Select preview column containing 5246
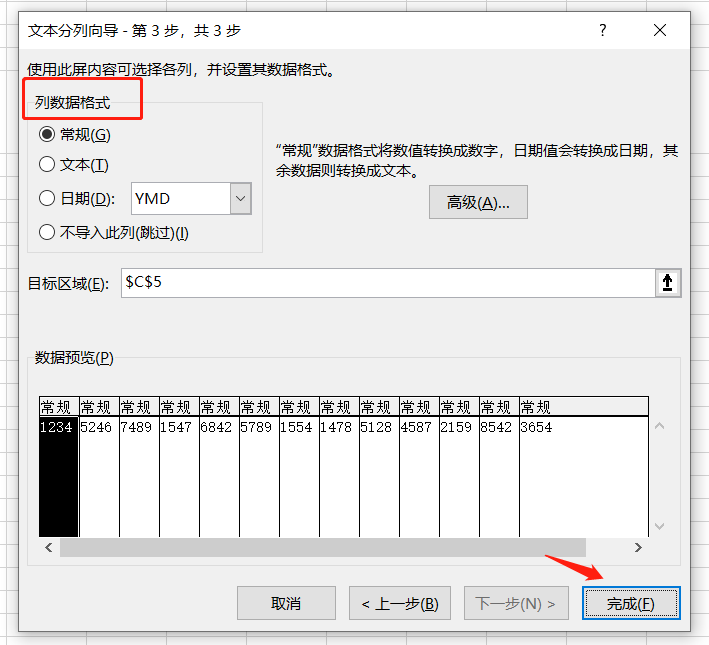709x645 pixels. coord(99,467)
